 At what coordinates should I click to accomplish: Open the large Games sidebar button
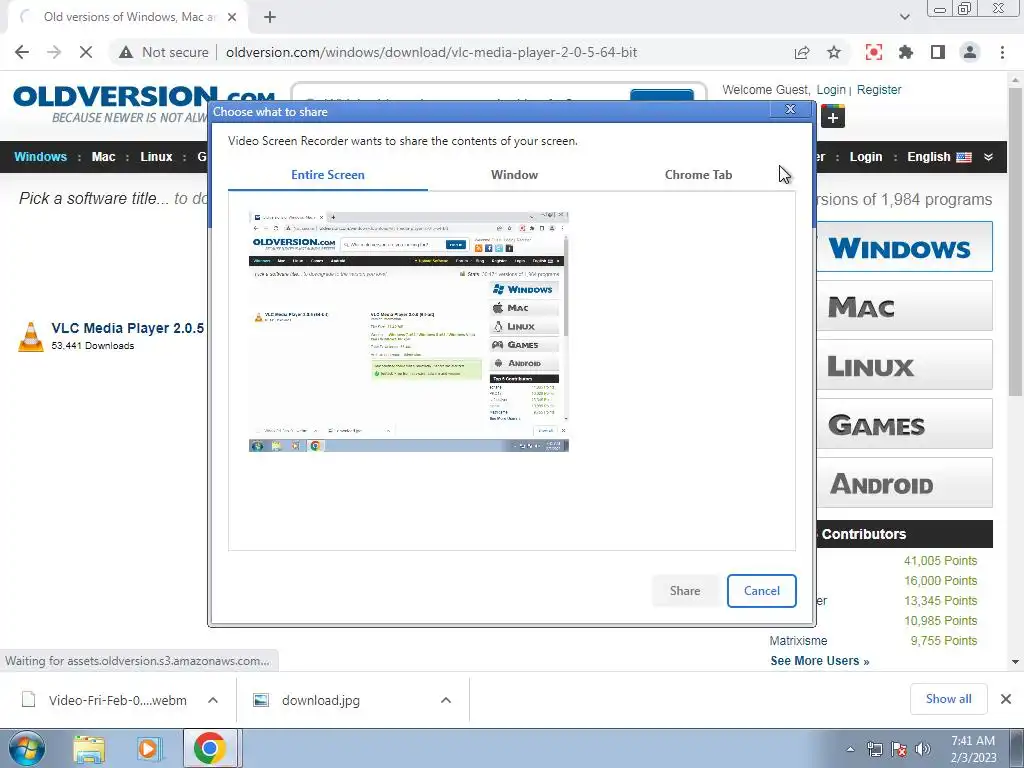904,424
